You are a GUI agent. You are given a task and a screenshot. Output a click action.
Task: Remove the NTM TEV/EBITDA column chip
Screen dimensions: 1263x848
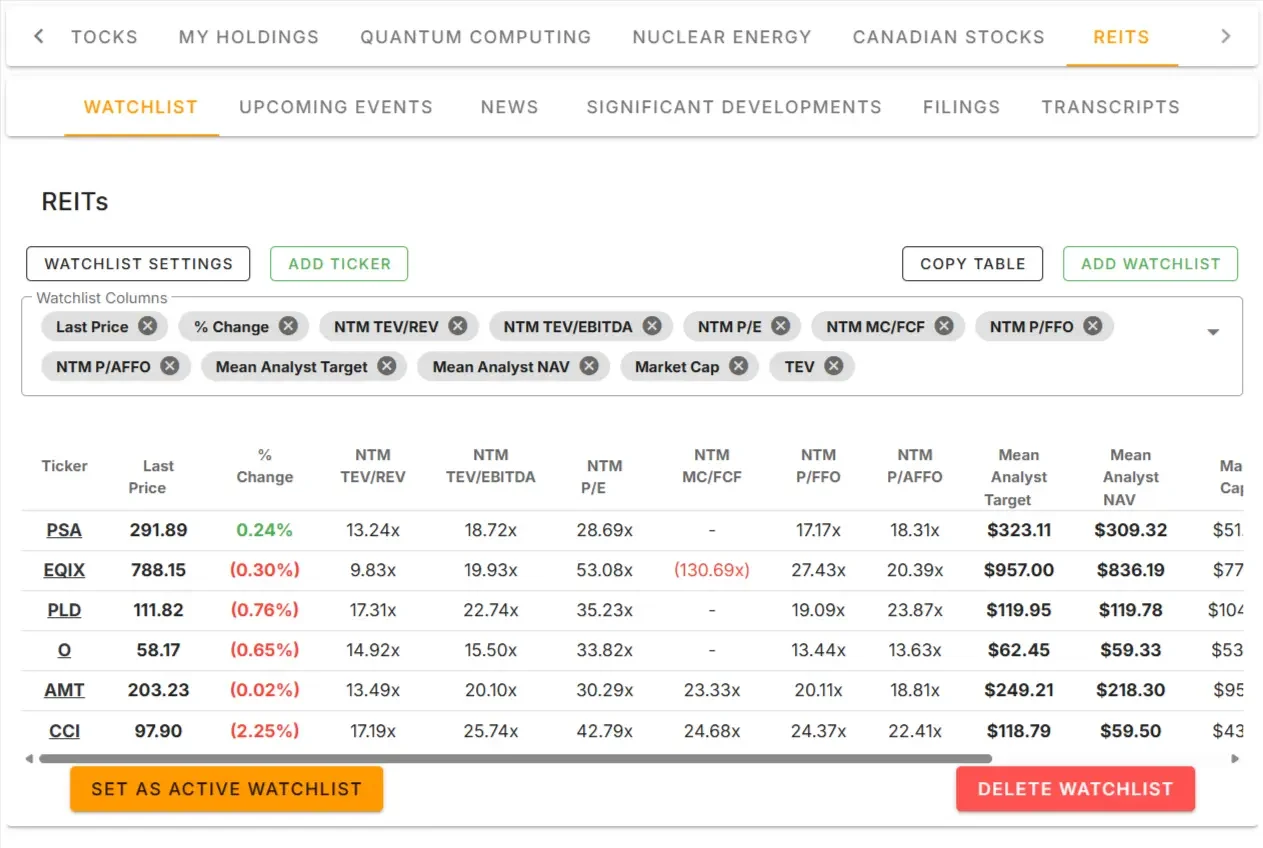coord(652,326)
